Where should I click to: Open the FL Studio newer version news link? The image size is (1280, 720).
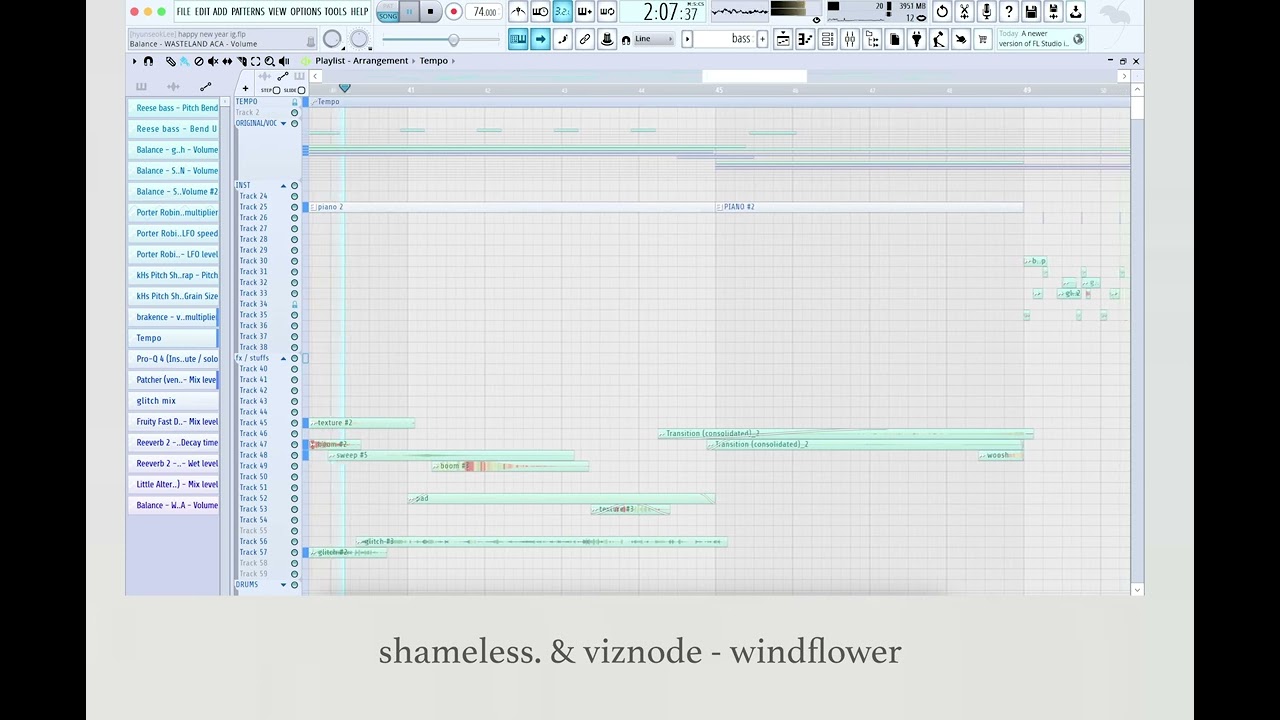tap(1040, 39)
